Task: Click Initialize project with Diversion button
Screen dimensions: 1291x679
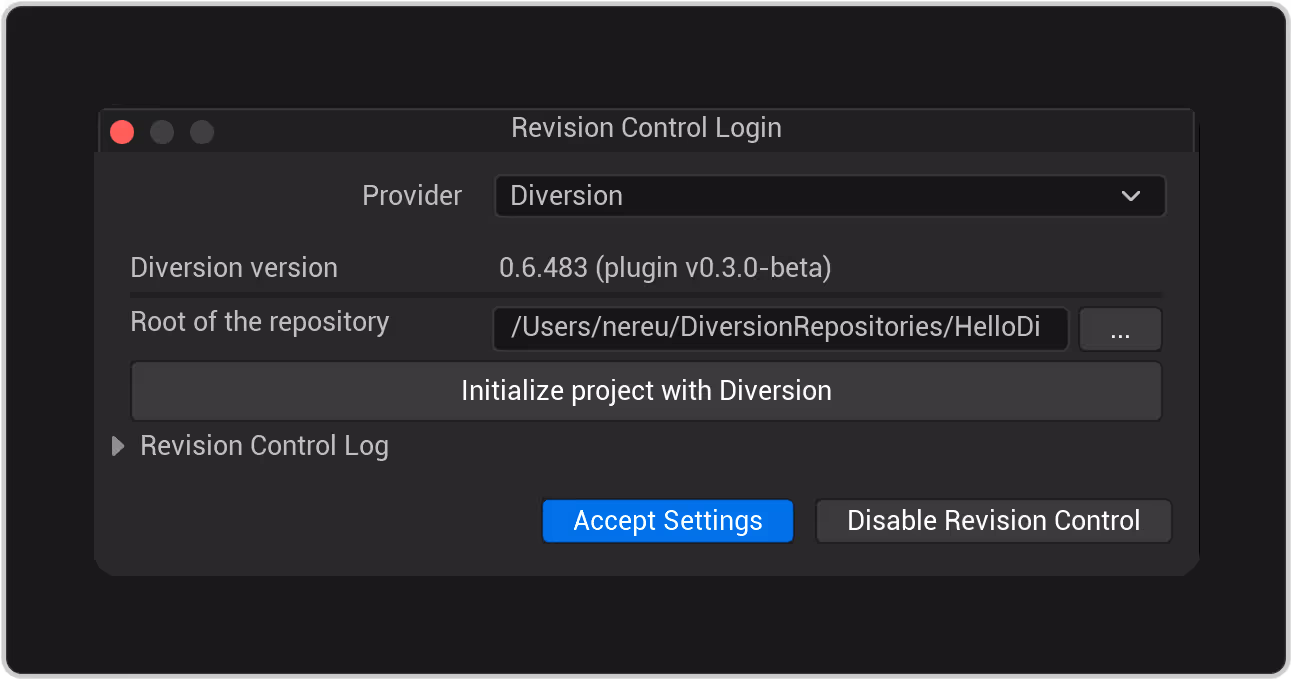Action: click(646, 390)
